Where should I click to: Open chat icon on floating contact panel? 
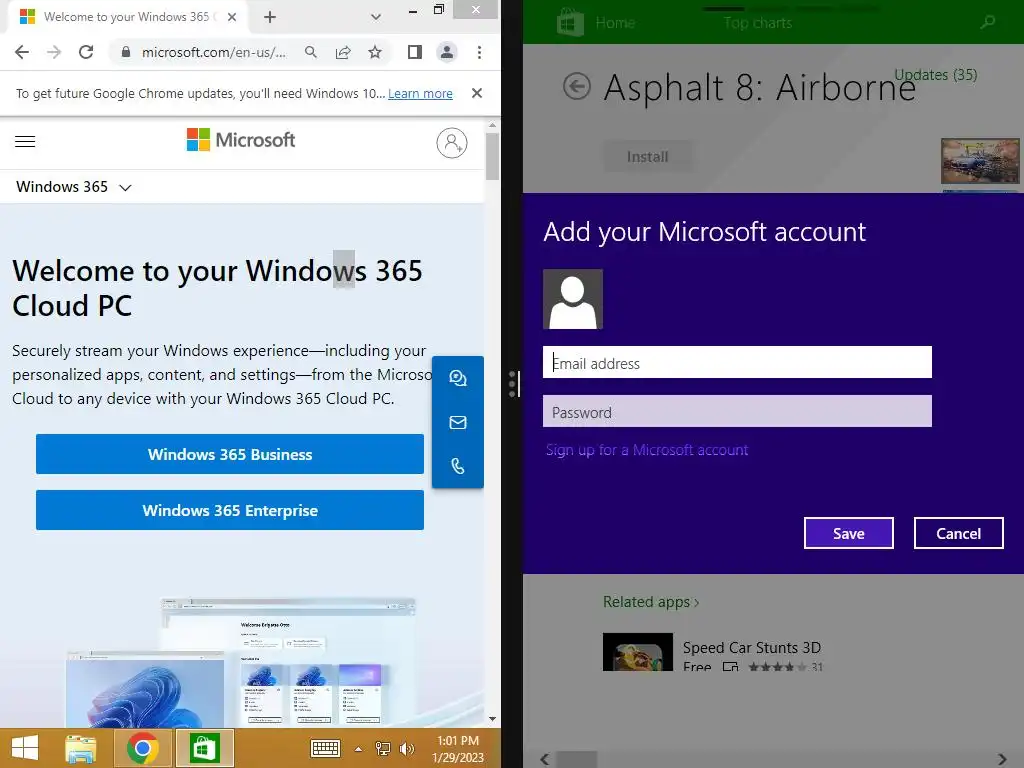pos(458,378)
